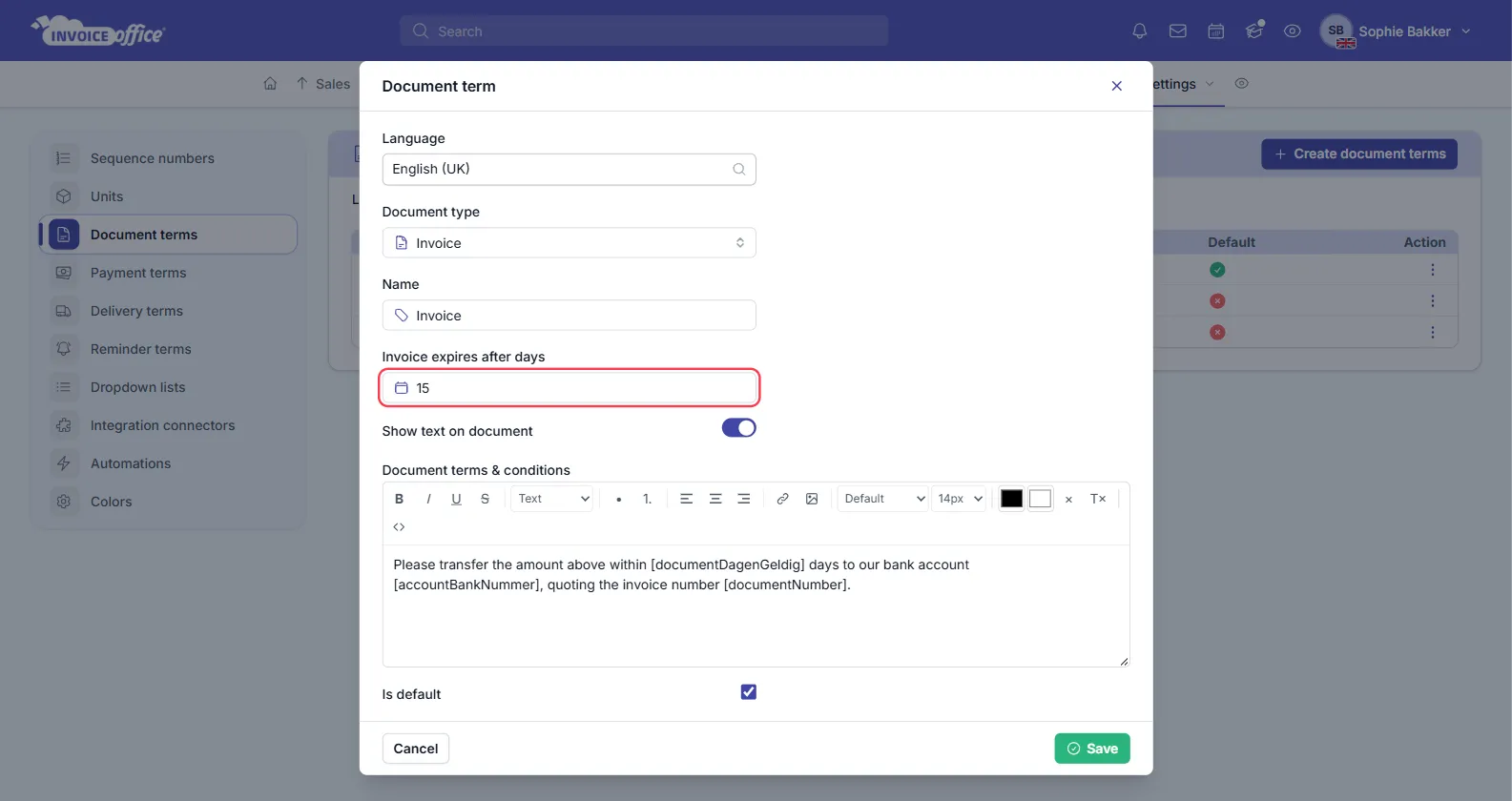Open the Text paragraph style dropdown

pos(553,499)
